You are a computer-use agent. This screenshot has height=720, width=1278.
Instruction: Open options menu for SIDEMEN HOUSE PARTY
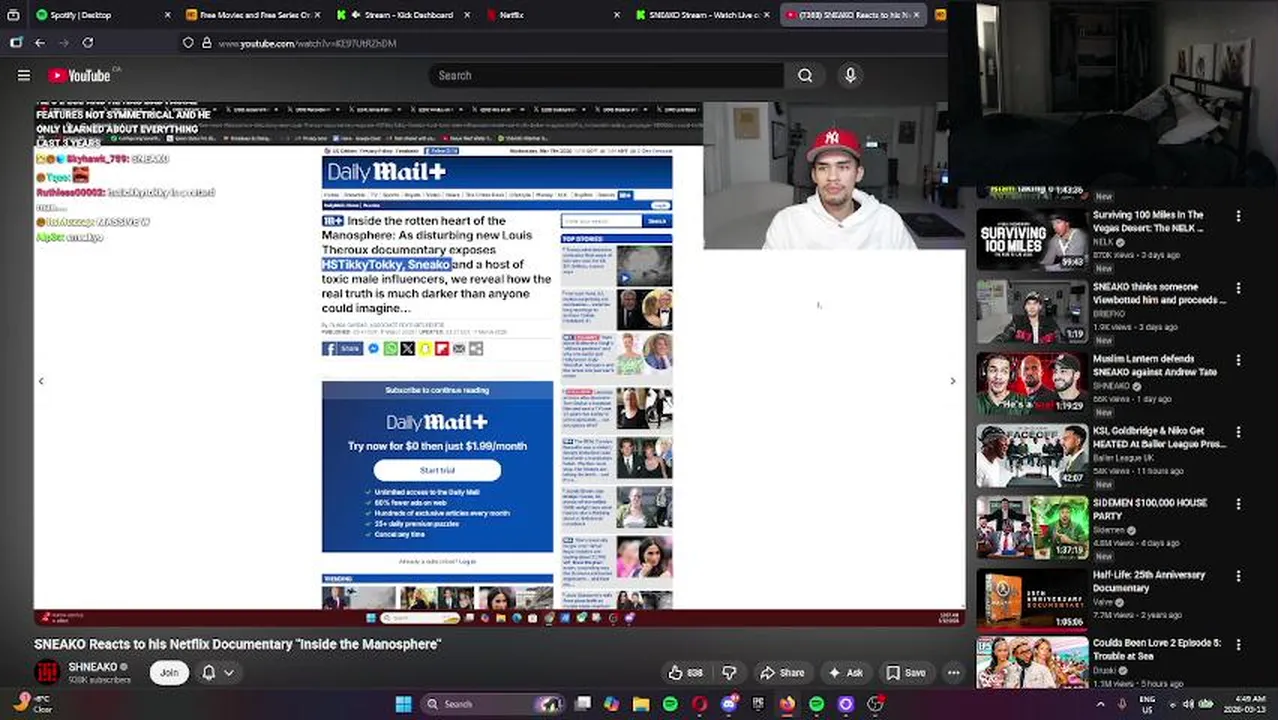(x=1238, y=504)
